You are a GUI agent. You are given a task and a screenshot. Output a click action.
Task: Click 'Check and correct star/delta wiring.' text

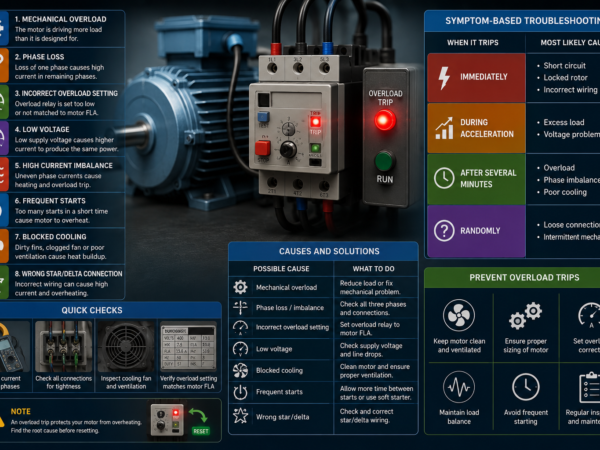pyautogui.click(x=366, y=416)
